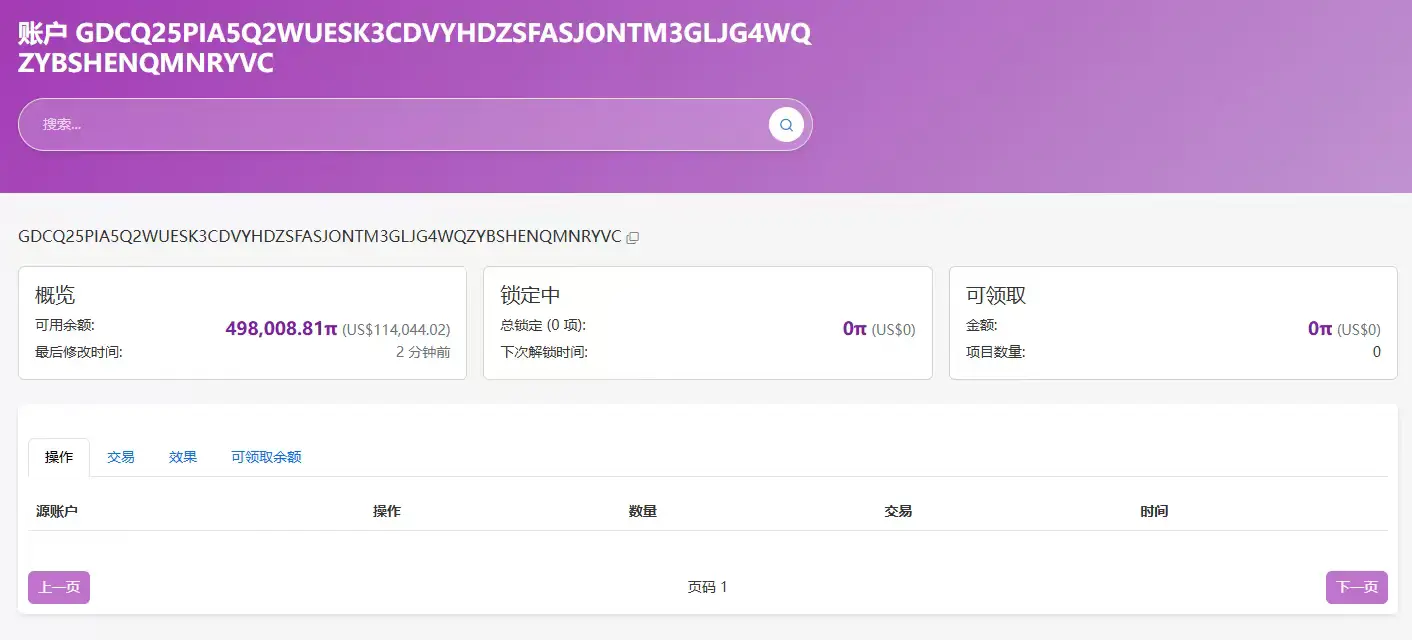Click the 概览 card heading

[x=55, y=295]
